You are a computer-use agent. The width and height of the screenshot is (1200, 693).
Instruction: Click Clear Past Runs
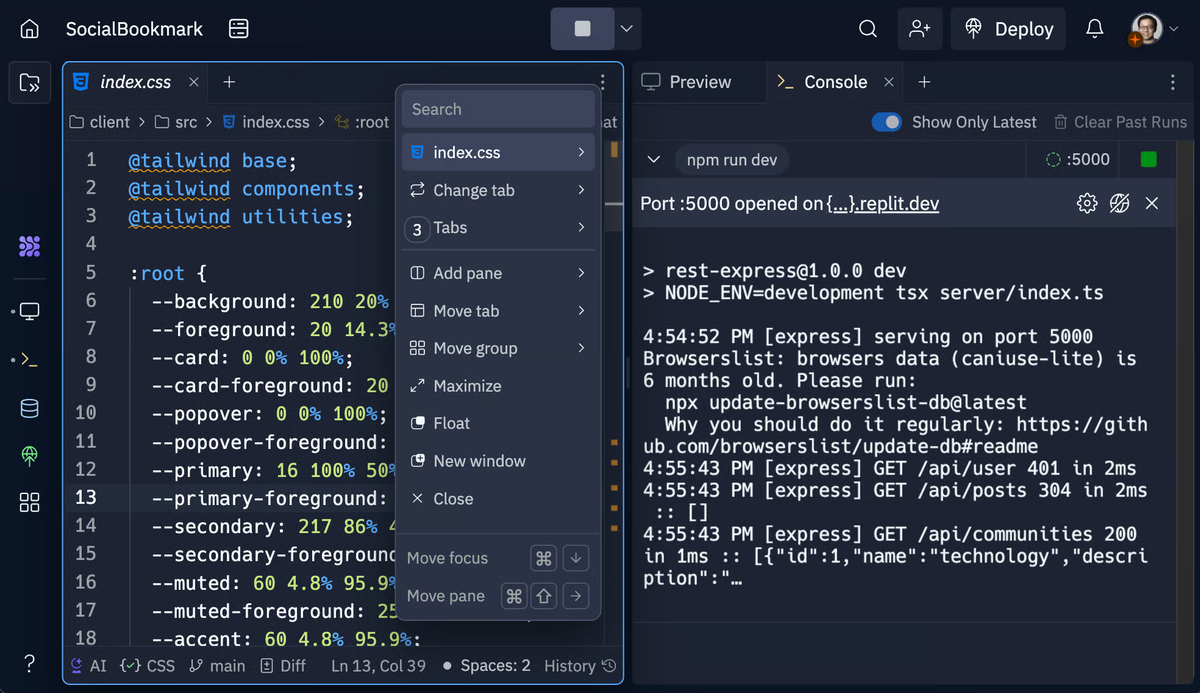coord(1120,122)
